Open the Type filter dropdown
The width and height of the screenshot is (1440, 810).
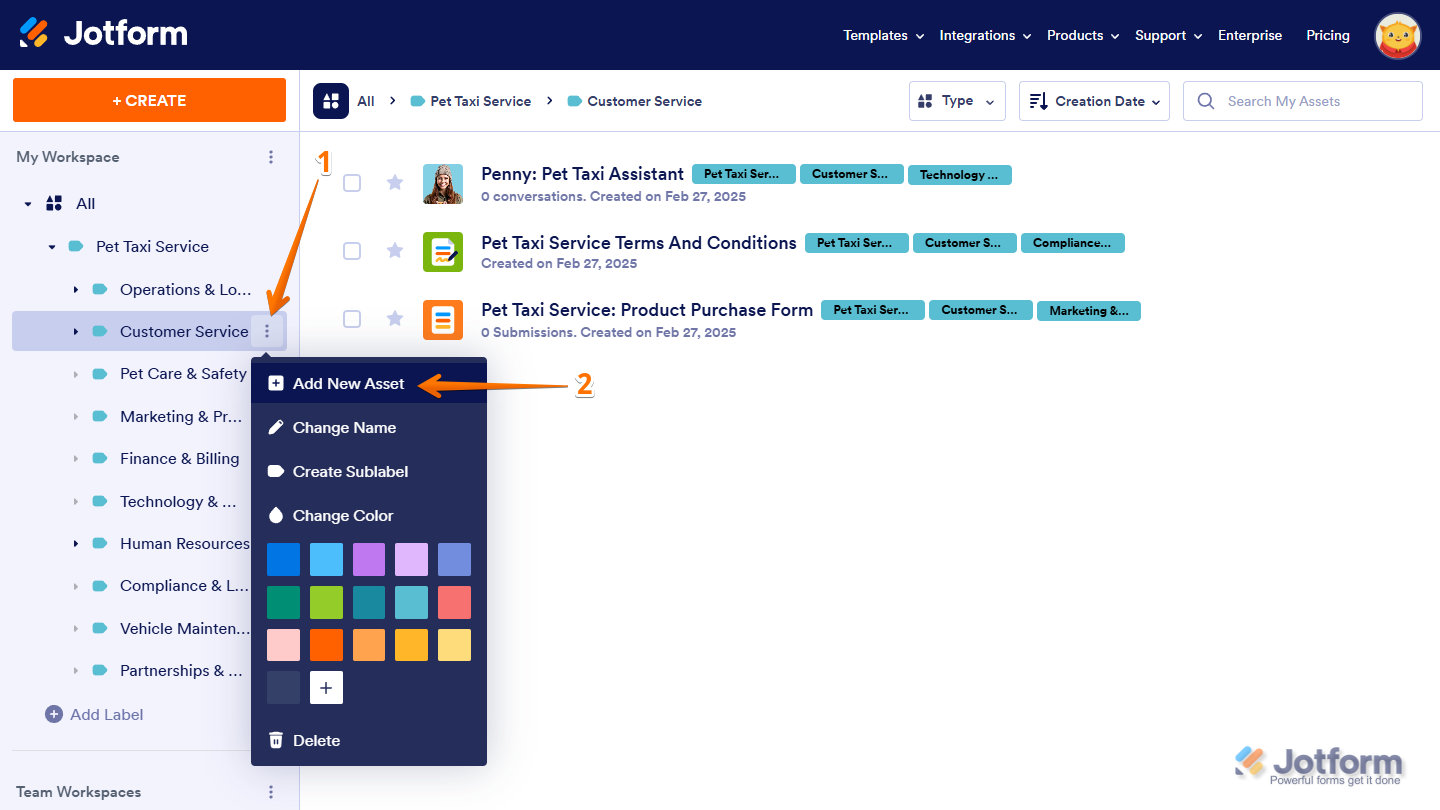coord(956,101)
